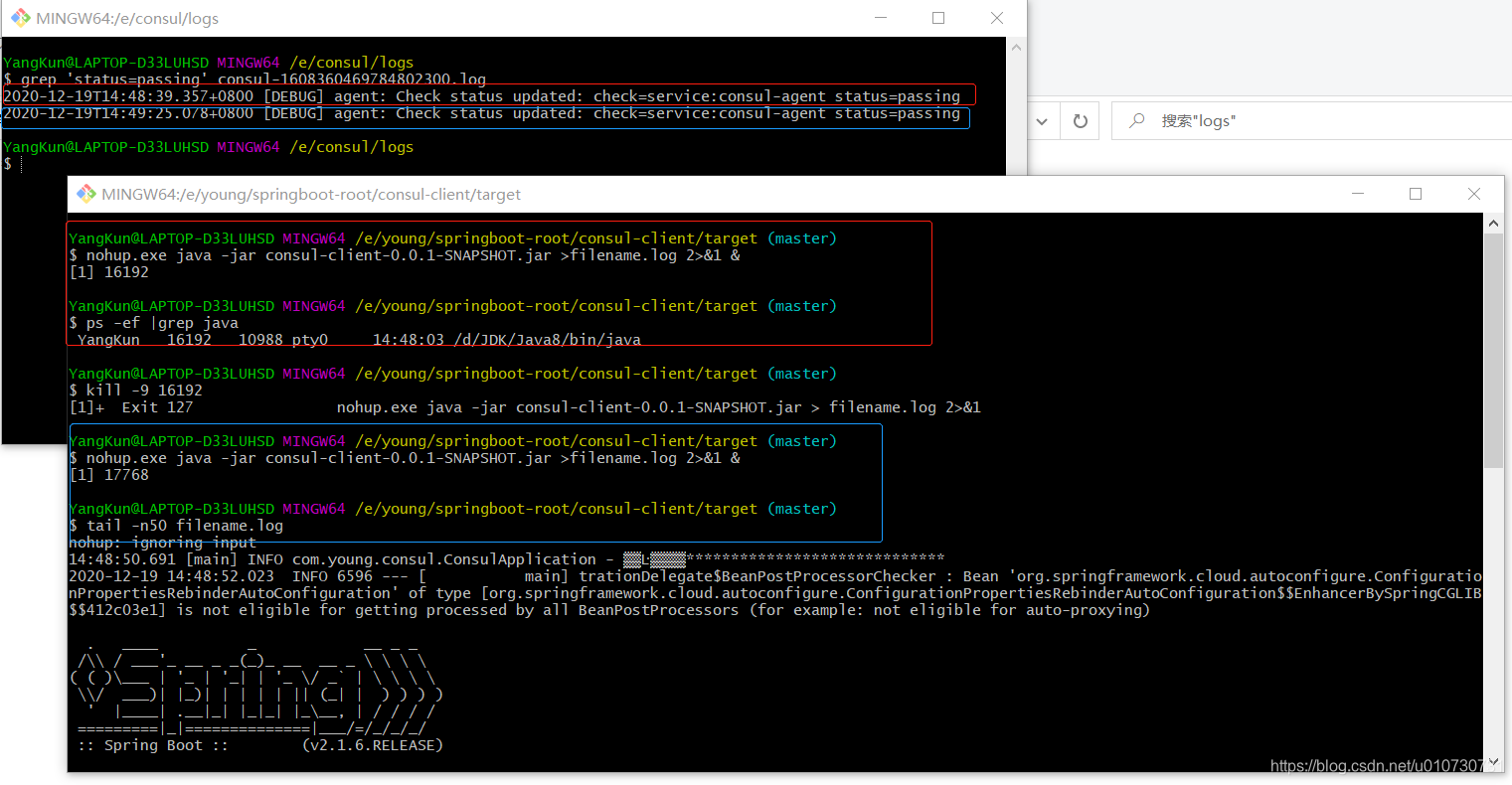Click the log line timestamped 2020-12-19T14:48:39.357+0800
1512x785 pixels.
tap(482, 96)
